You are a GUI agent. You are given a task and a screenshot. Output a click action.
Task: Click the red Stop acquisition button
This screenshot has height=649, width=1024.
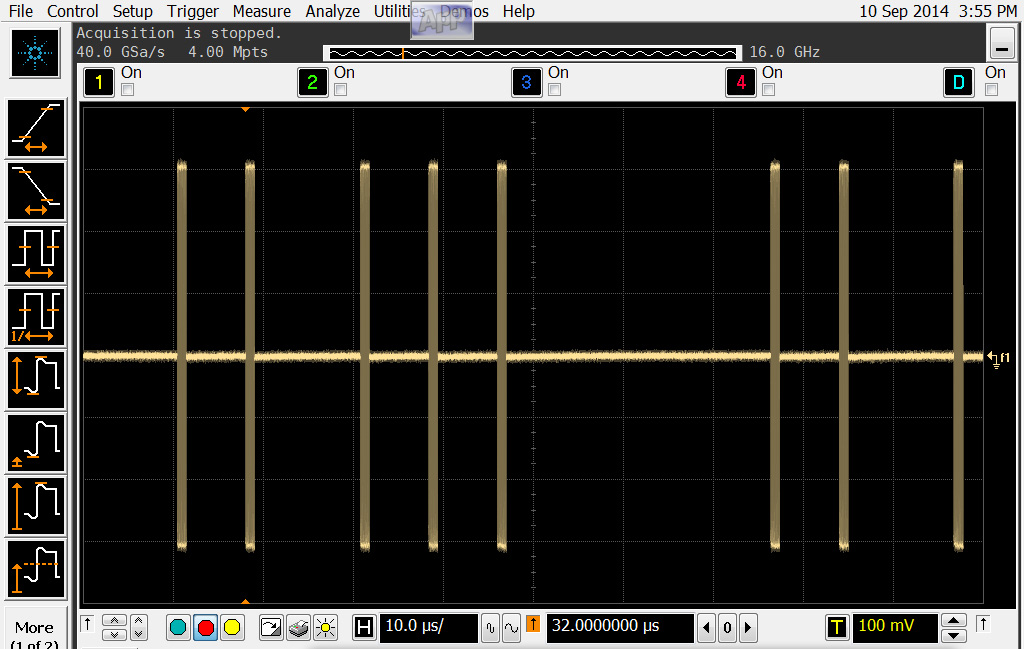click(x=205, y=628)
